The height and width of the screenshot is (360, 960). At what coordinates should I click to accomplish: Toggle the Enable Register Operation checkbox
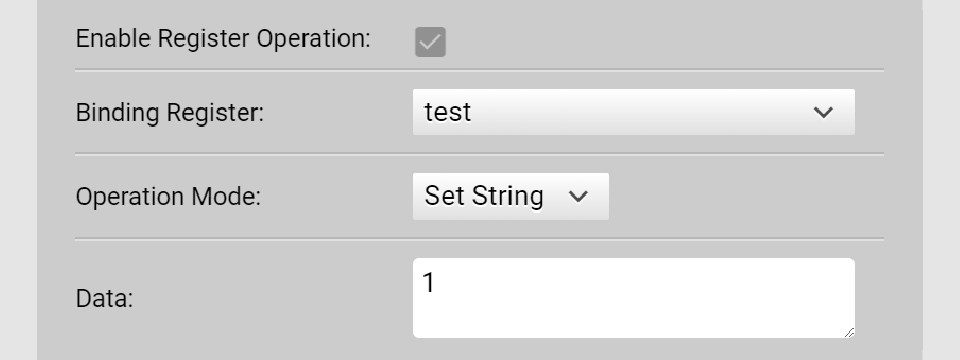(430, 42)
